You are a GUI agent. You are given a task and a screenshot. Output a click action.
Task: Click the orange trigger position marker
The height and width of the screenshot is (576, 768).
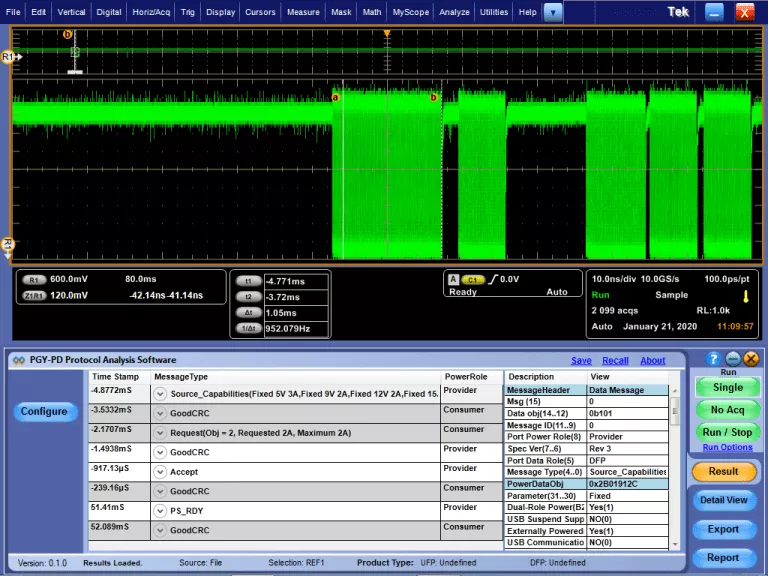(387, 34)
